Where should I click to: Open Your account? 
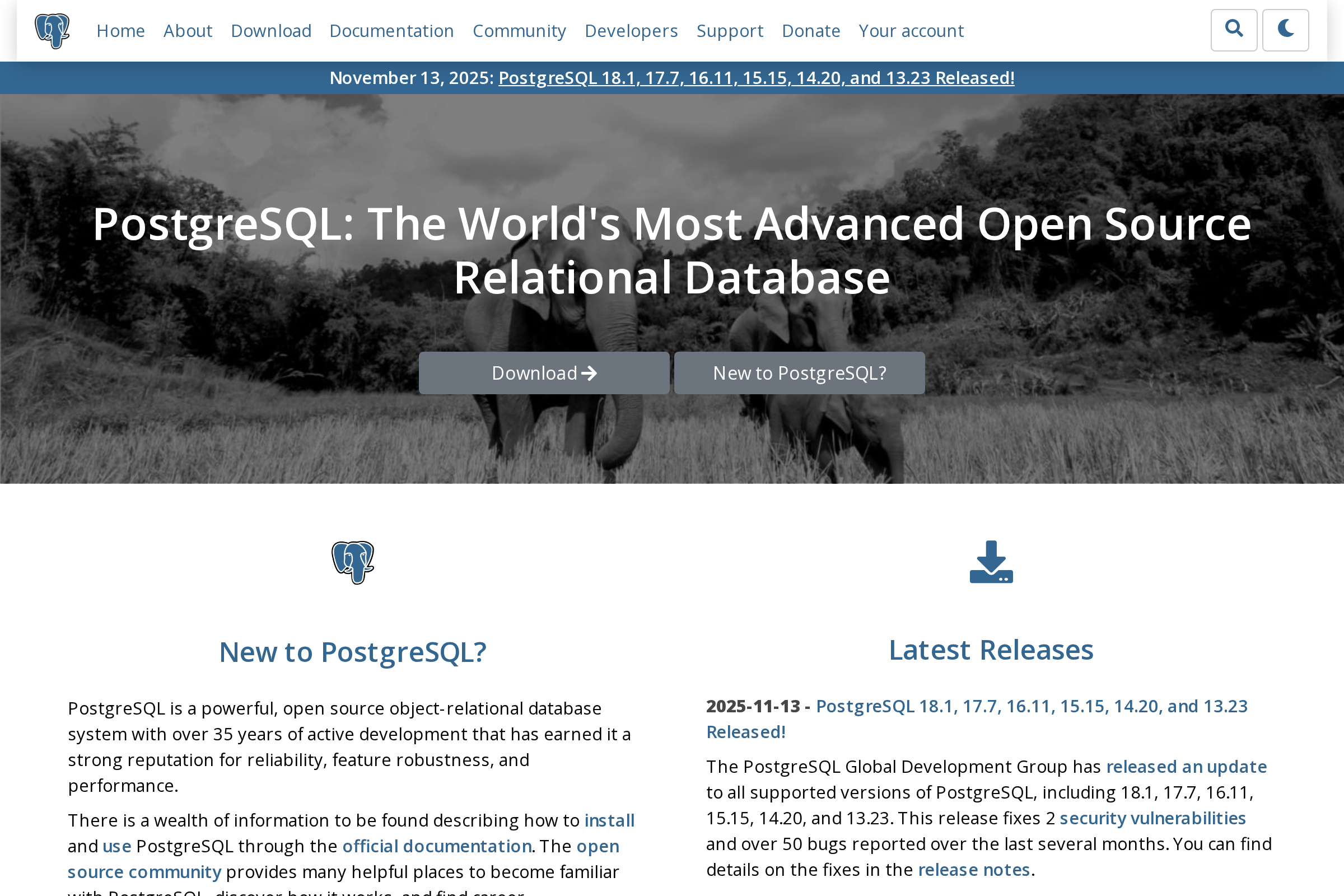tap(911, 30)
